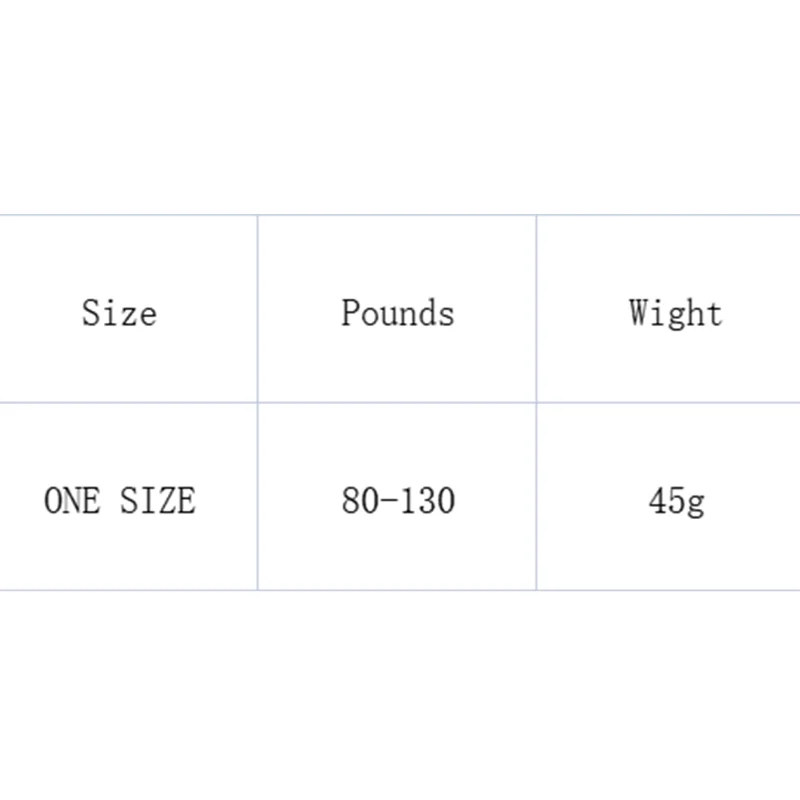This screenshot has width=800, height=800.
Task: Click the Wight header text
Action: (x=675, y=313)
